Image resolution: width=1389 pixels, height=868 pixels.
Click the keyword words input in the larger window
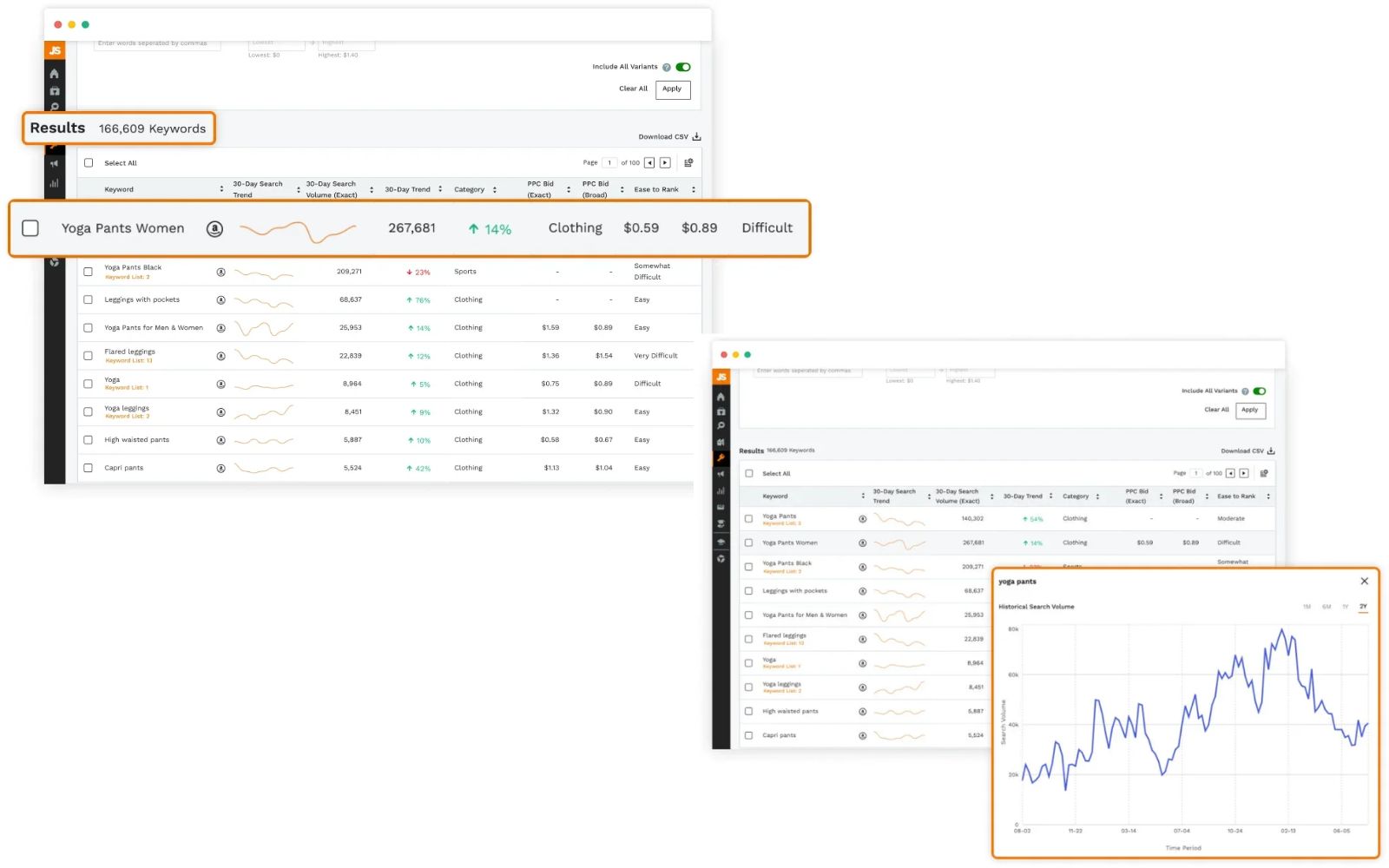click(157, 43)
